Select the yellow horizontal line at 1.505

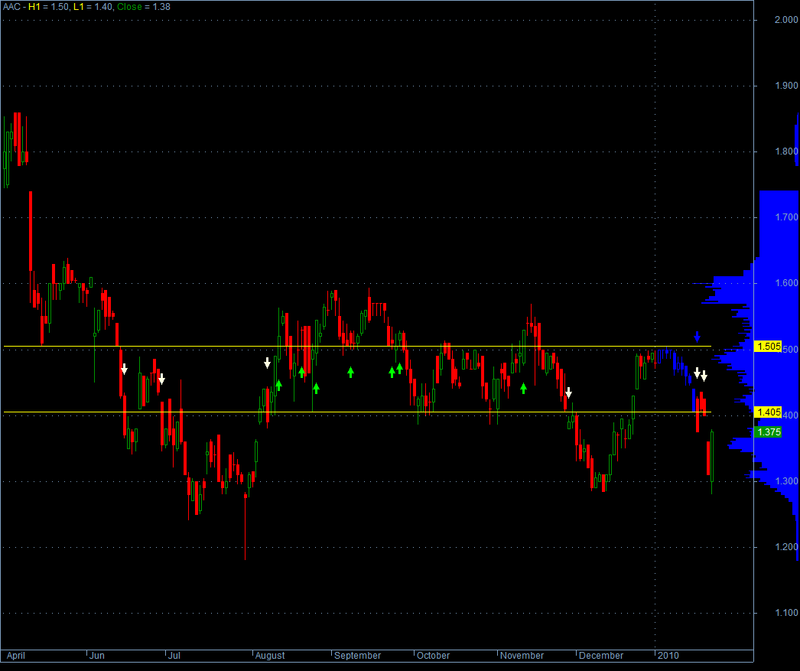coord(357,346)
